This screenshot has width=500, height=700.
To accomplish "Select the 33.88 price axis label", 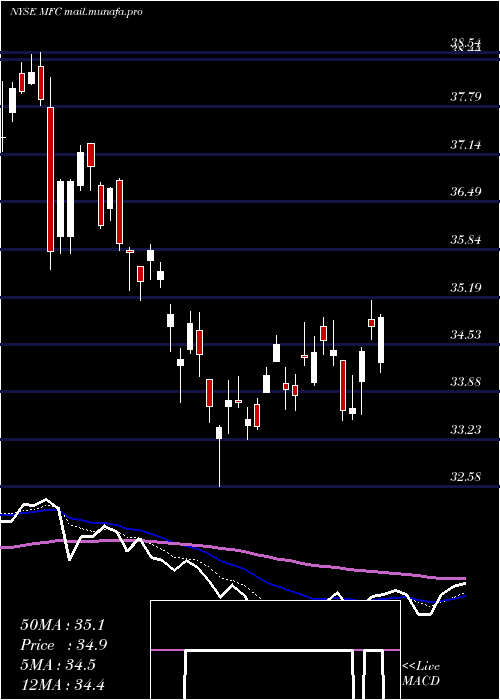I will click(466, 382).
